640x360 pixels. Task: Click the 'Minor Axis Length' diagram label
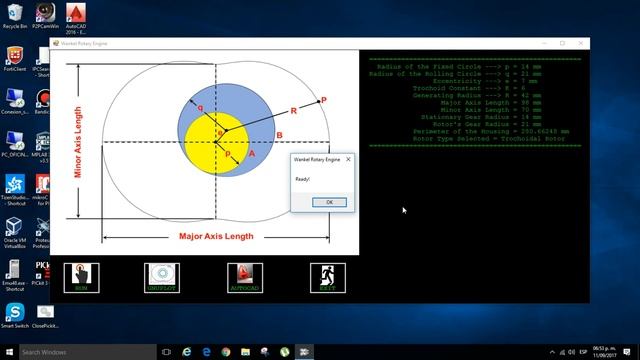pyautogui.click(x=78, y=142)
